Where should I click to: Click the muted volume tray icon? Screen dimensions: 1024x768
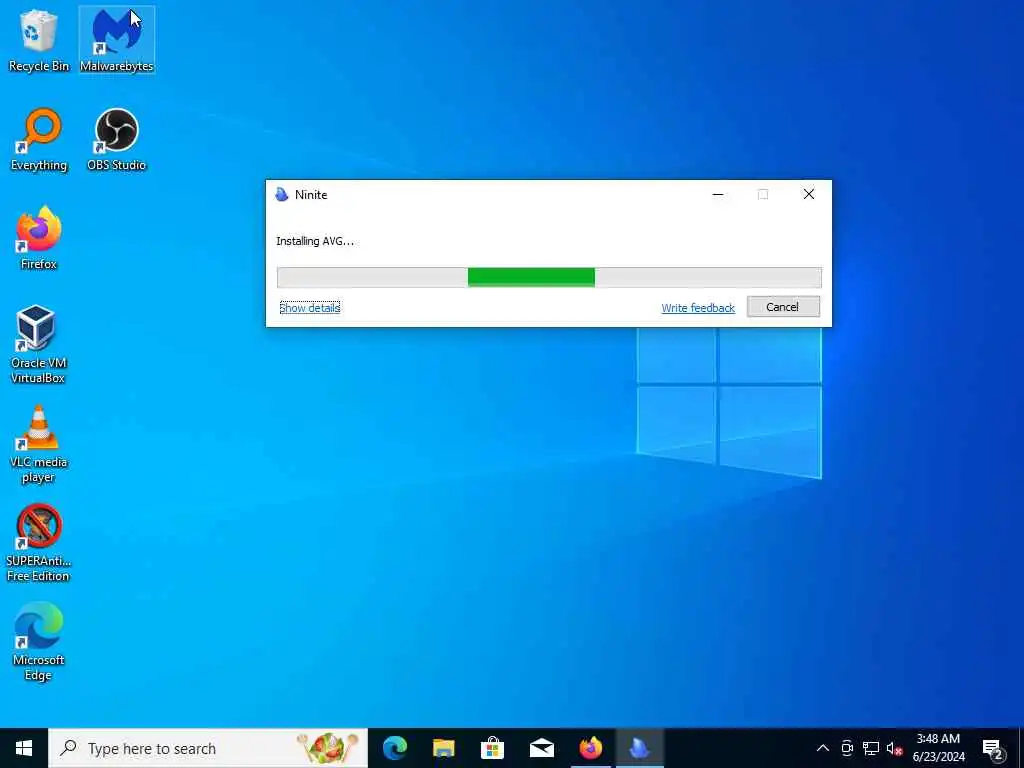pyautogui.click(x=894, y=748)
